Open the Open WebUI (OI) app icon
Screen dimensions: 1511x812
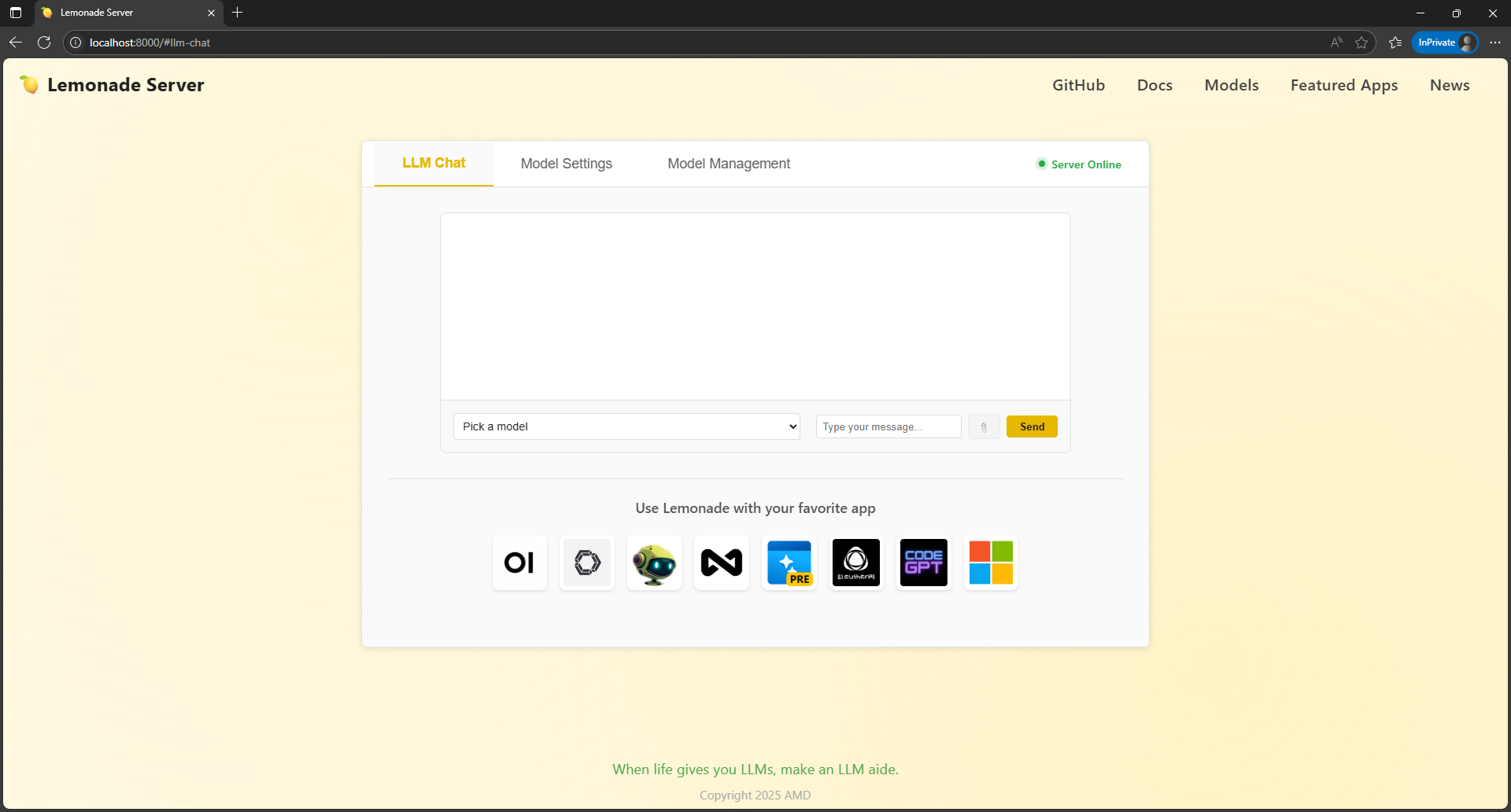point(519,563)
